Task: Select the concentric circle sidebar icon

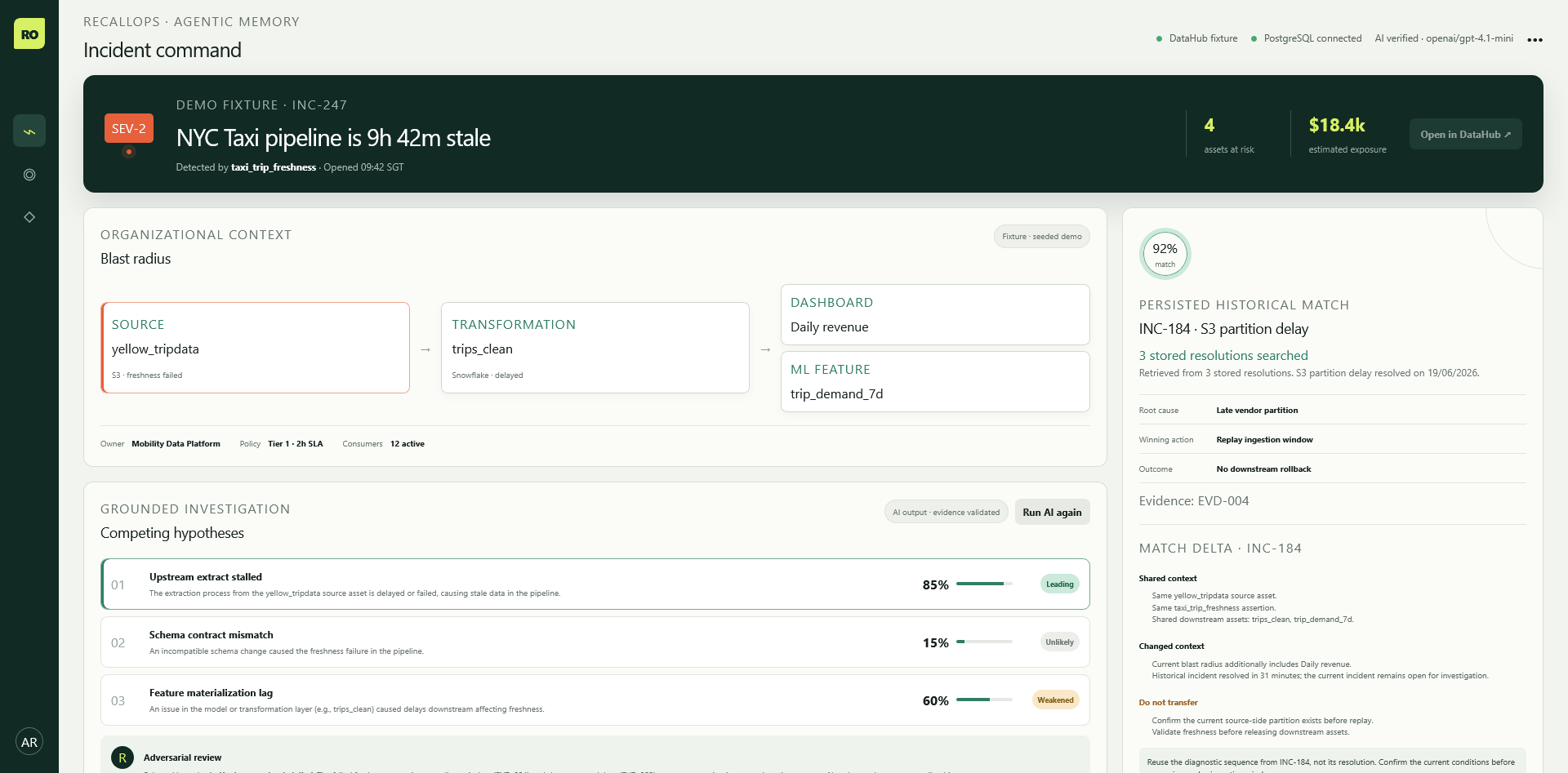Action: [x=29, y=175]
